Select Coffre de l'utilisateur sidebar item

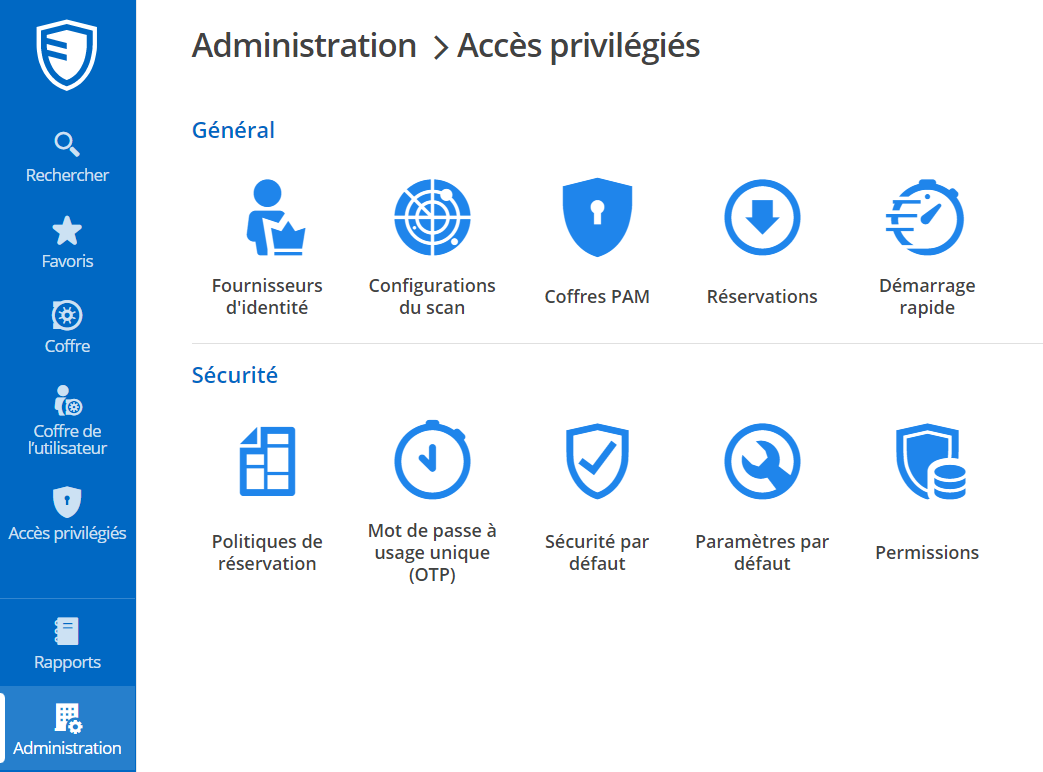pos(67,420)
